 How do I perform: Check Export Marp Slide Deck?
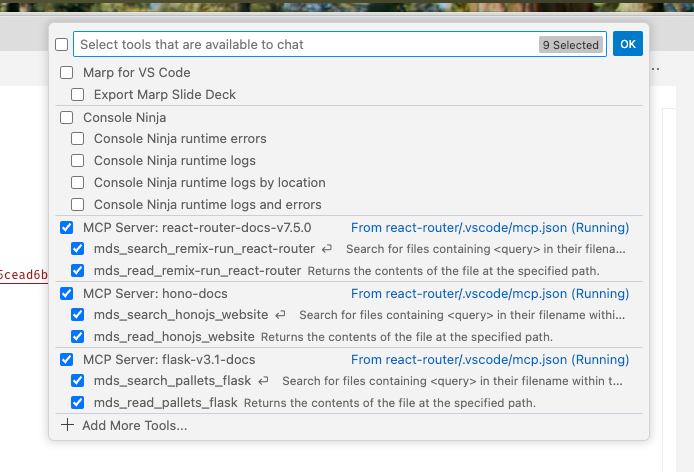tap(78, 95)
